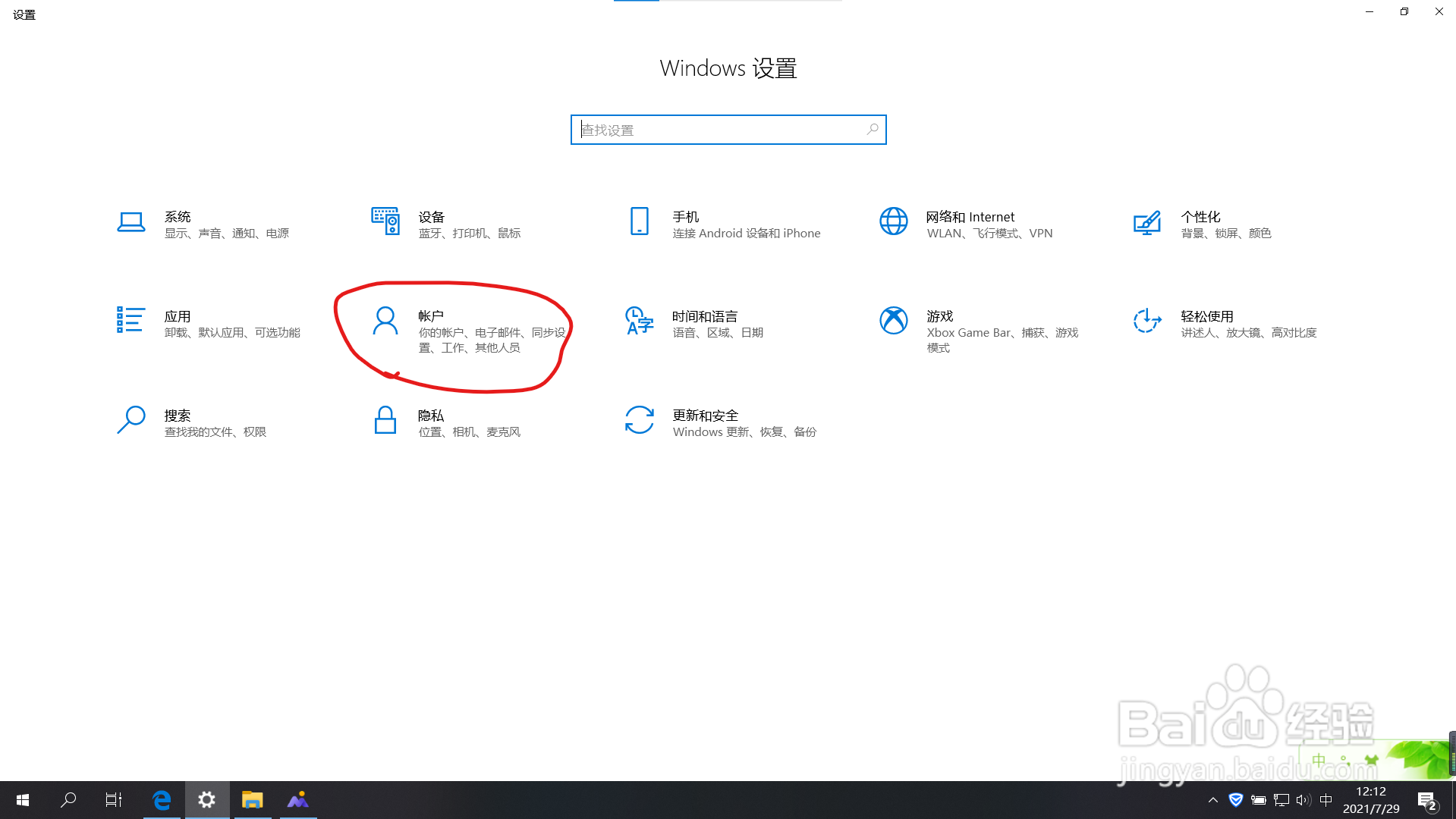1456x819 pixels.
Task: Click the 卸载、默认应用、可选功能 description
Action: pos(232,333)
